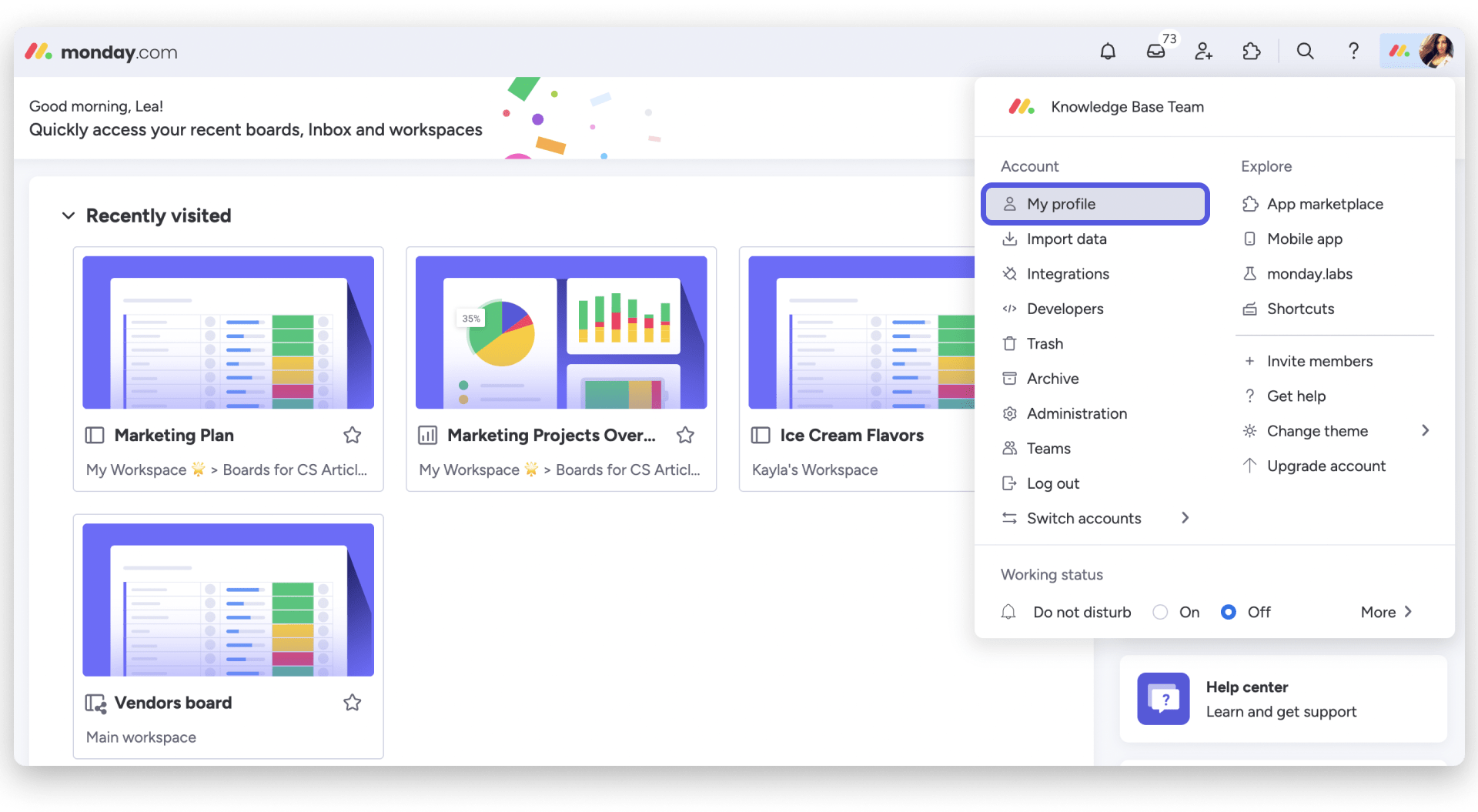The width and height of the screenshot is (1478, 812).
Task: Click the Knowledge Base Team account name
Action: click(x=1128, y=107)
